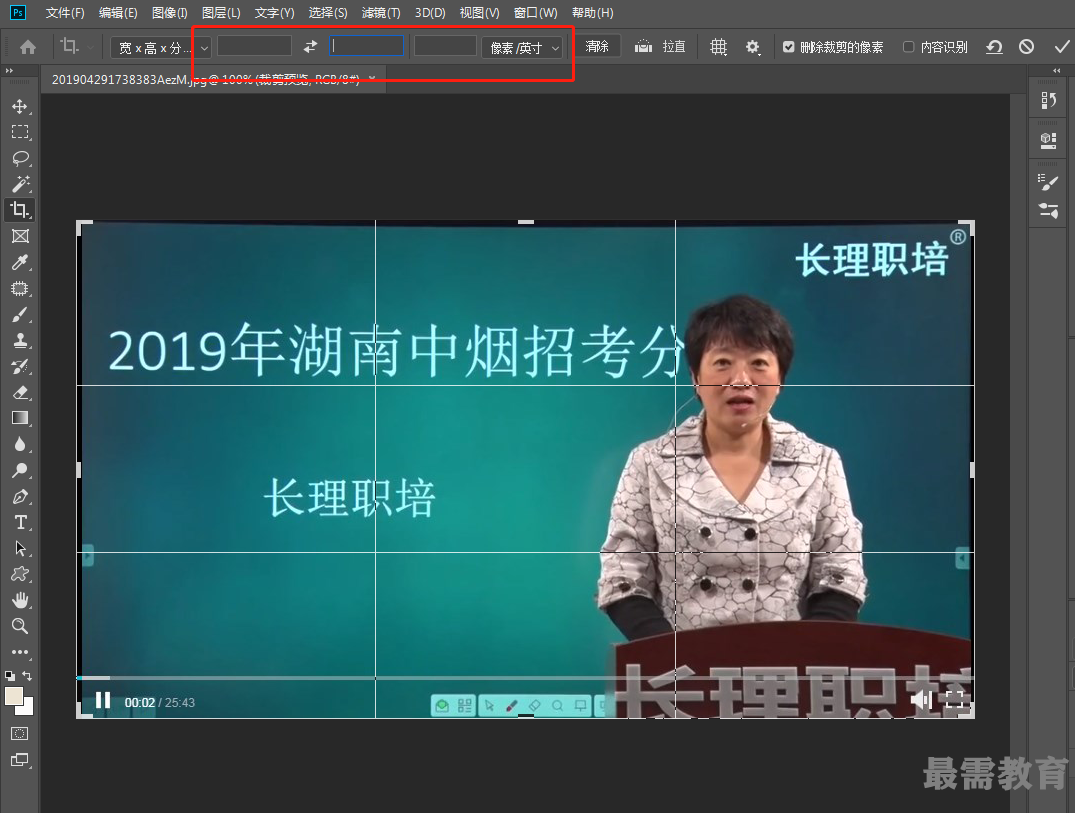Select the Rectangular Marquee tool
This screenshot has height=813, width=1075.
(x=20, y=132)
